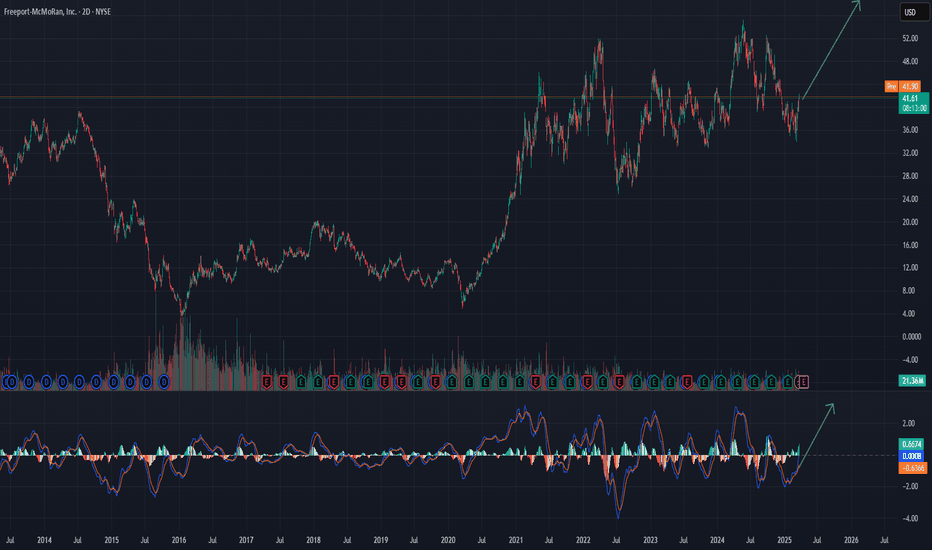
Task: Click the leftmost red earnings E marker
Action: pyautogui.click(x=266, y=382)
